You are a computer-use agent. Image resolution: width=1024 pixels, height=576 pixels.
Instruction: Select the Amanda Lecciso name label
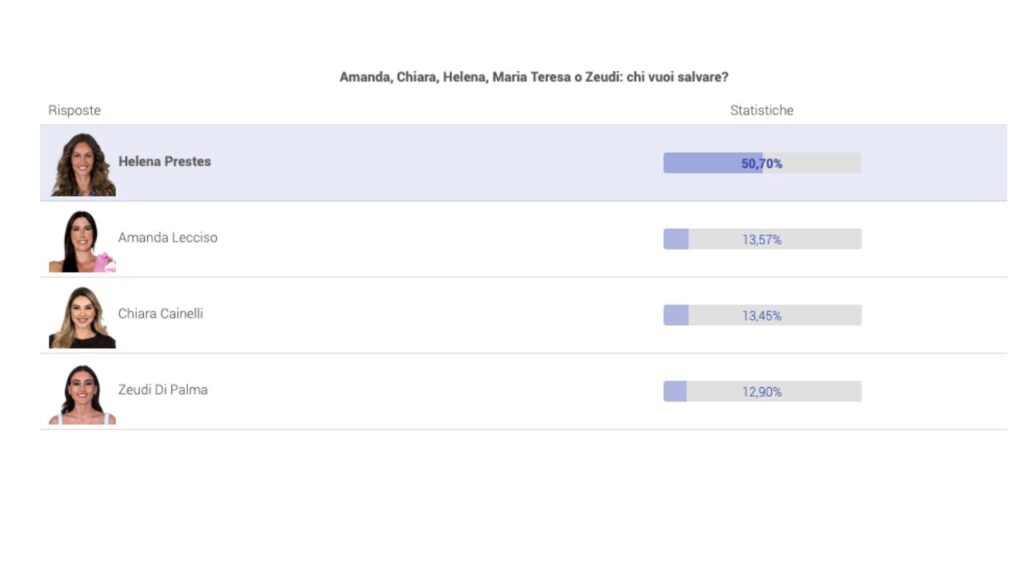[x=168, y=238]
